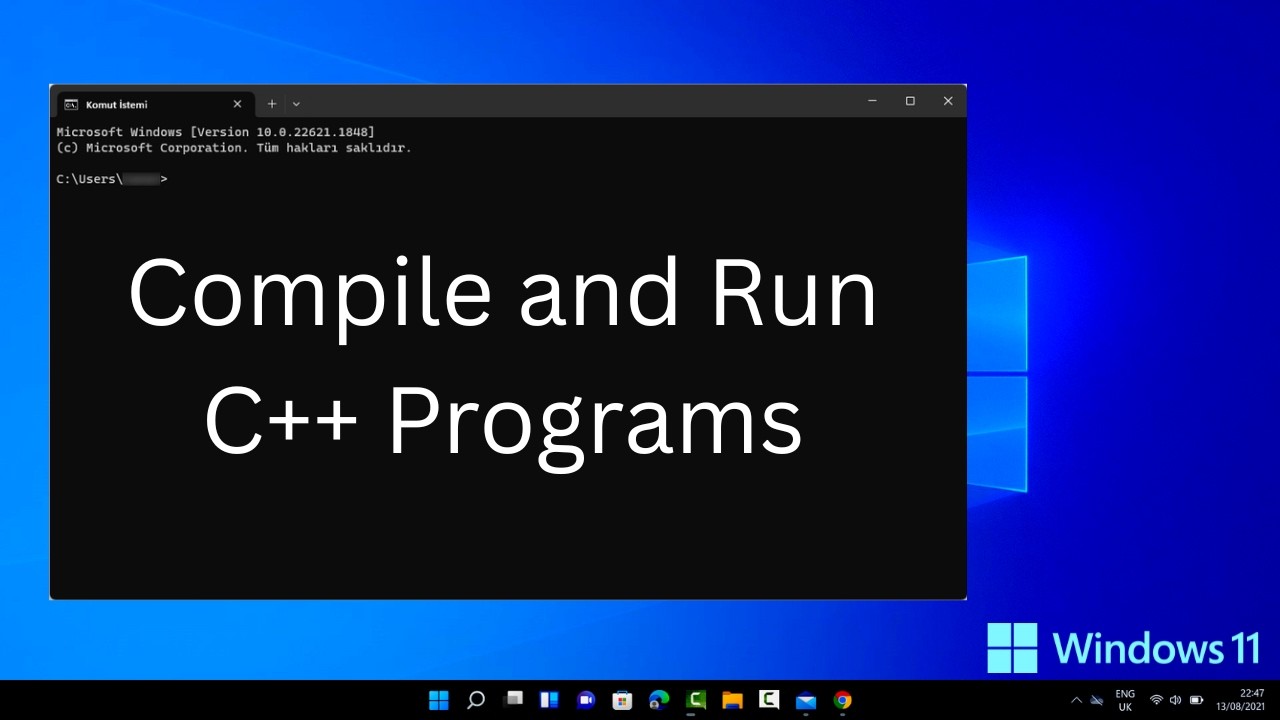Switch the ENG UK input language

tap(1125, 700)
